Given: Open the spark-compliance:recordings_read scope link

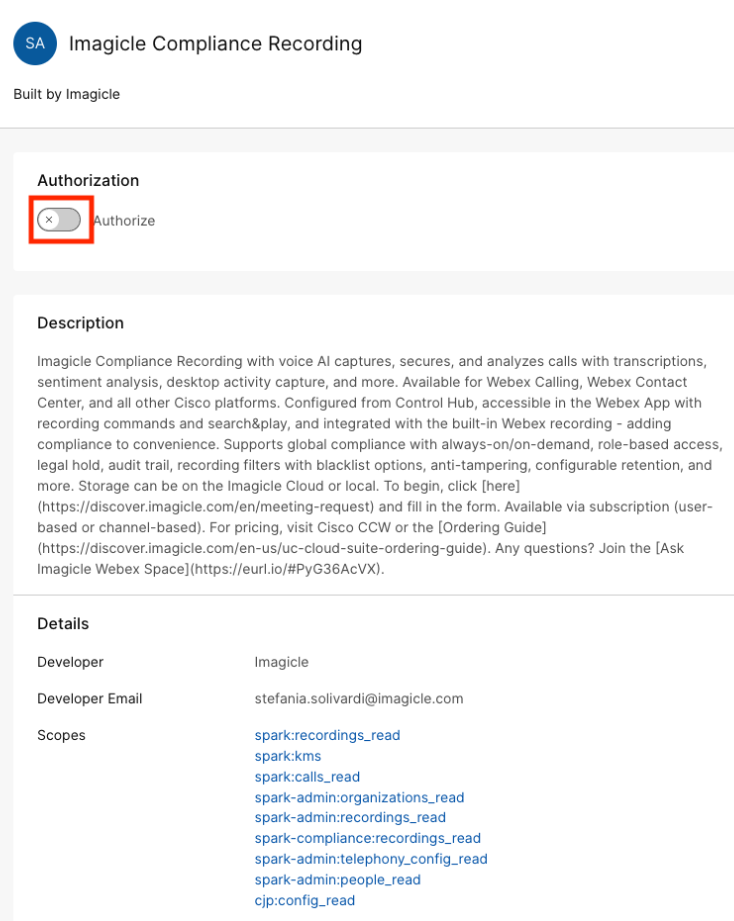Looking at the screenshot, I should click(x=367, y=838).
